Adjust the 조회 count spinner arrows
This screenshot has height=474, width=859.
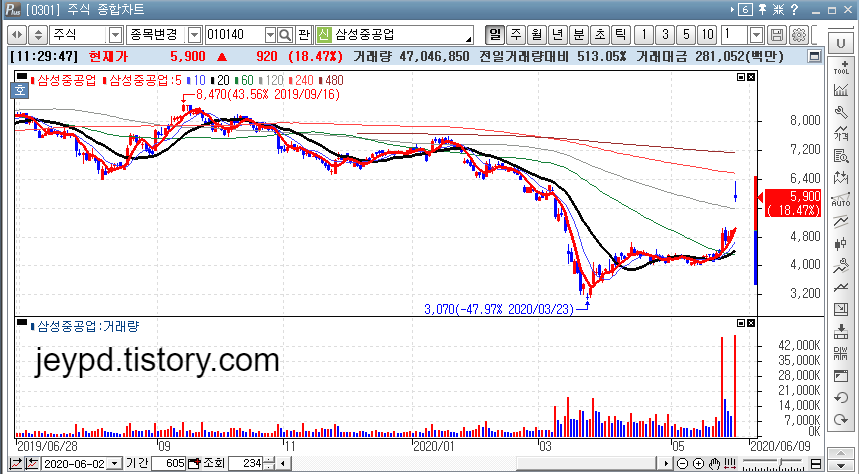pos(269,464)
